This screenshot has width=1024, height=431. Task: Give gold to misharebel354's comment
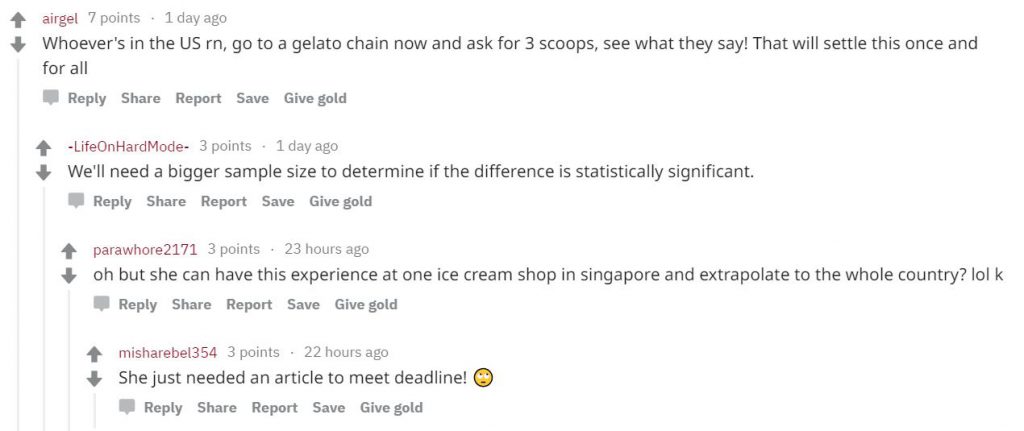pos(391,408)
